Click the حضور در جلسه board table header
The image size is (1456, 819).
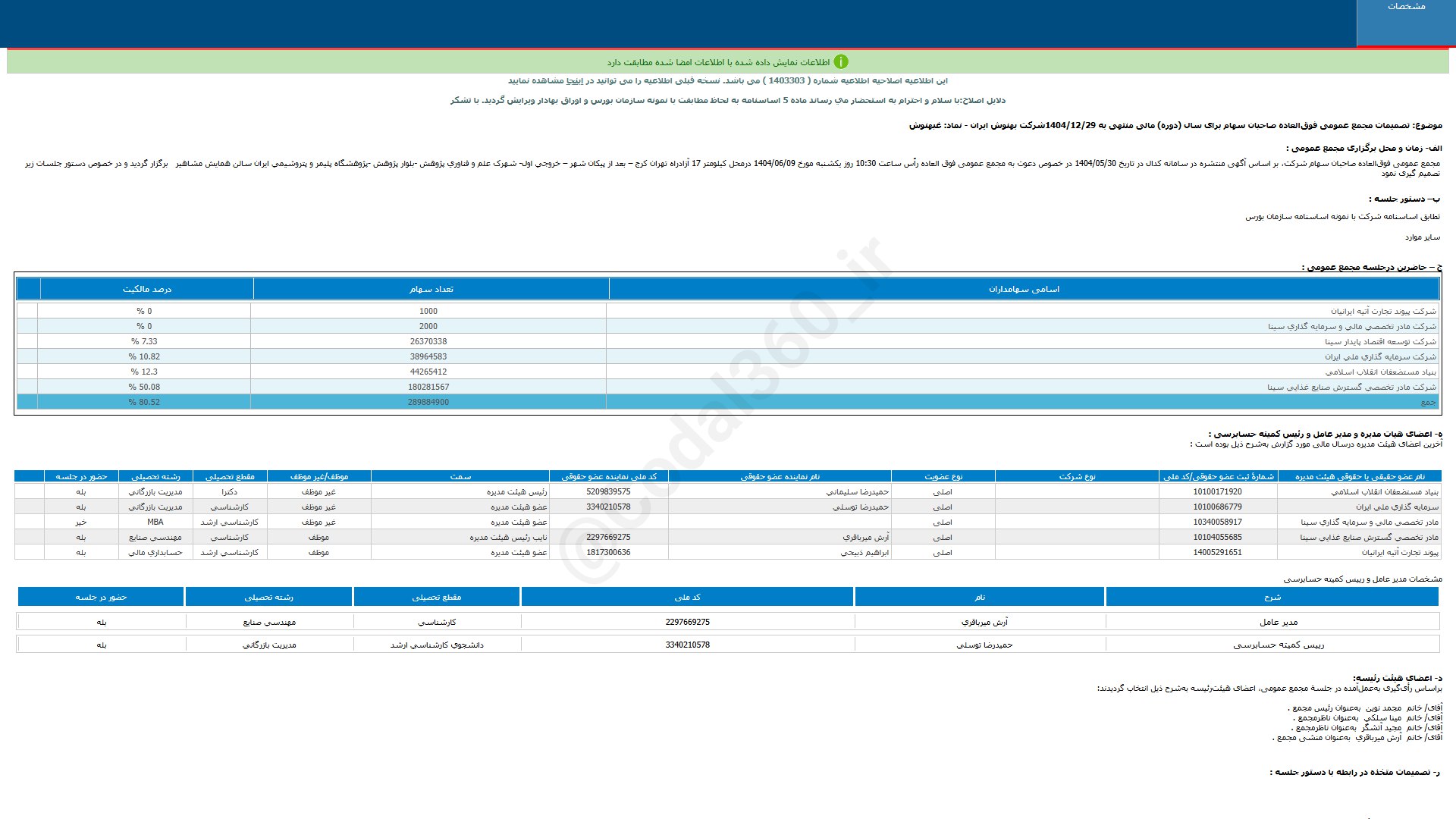pyautogui.click(x=81, y=476)
